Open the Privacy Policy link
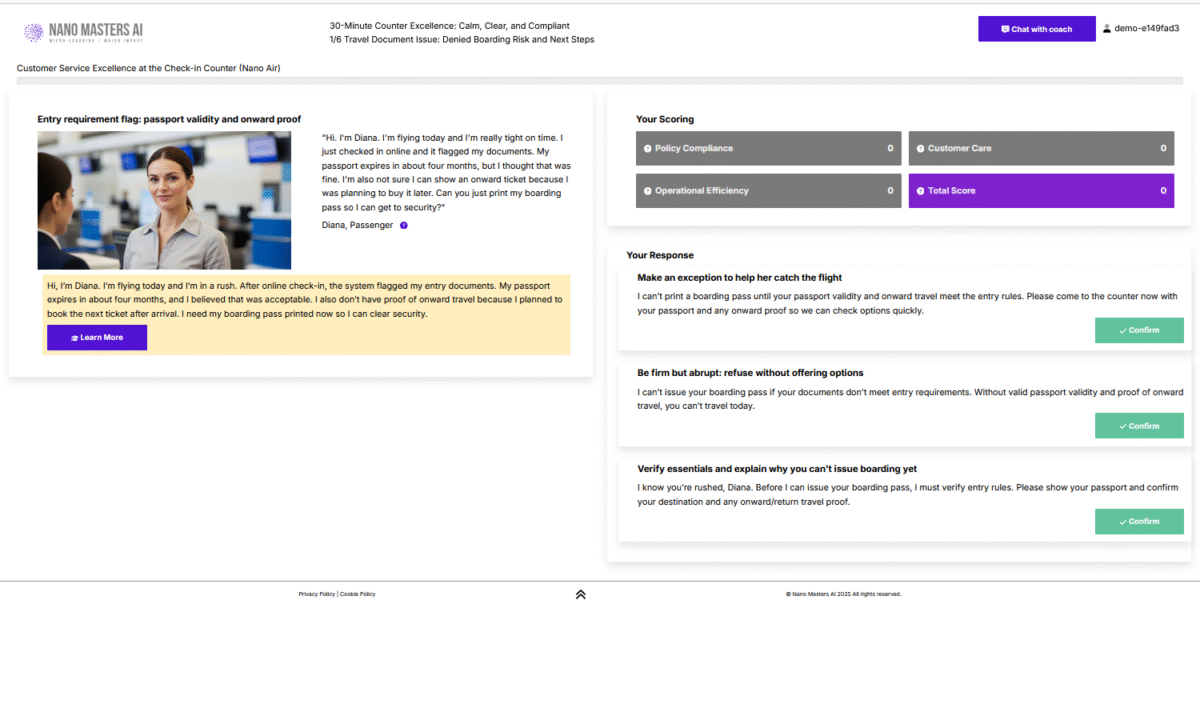The height and width of the screenshot is (720, 1200). coord(316,594)
